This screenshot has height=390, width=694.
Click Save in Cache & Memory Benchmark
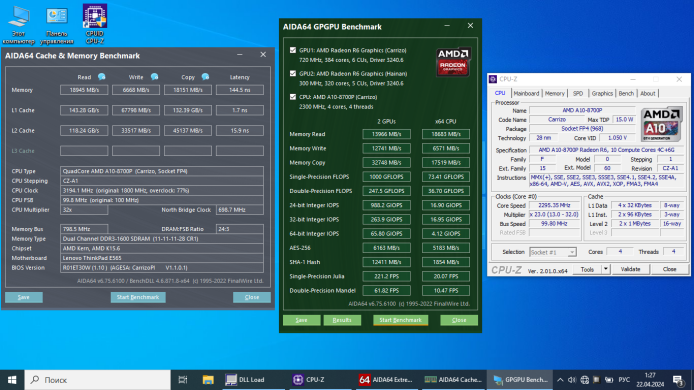point(24,297)
